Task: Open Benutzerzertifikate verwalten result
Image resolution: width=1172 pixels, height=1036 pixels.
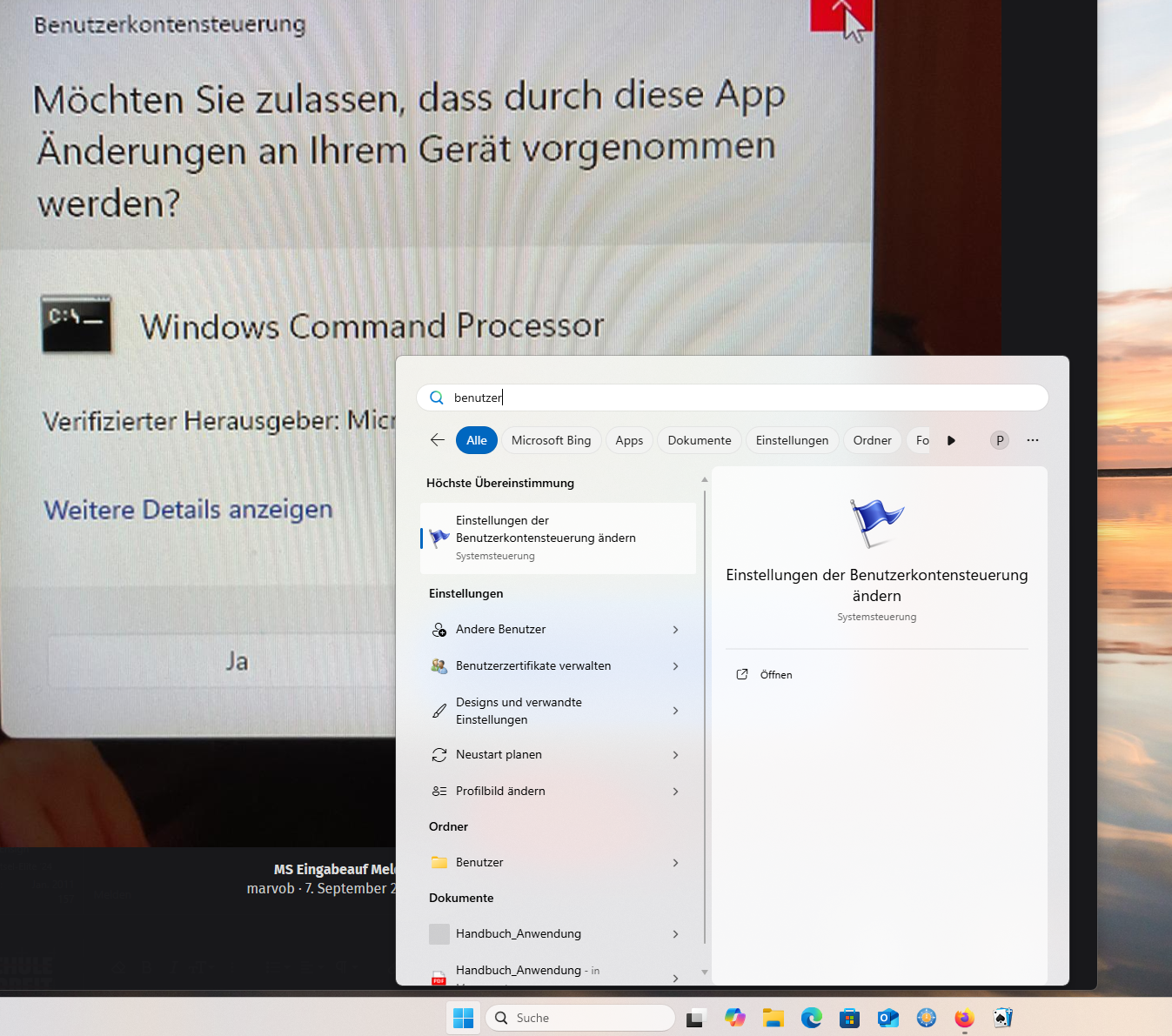Action: [558, 665]
